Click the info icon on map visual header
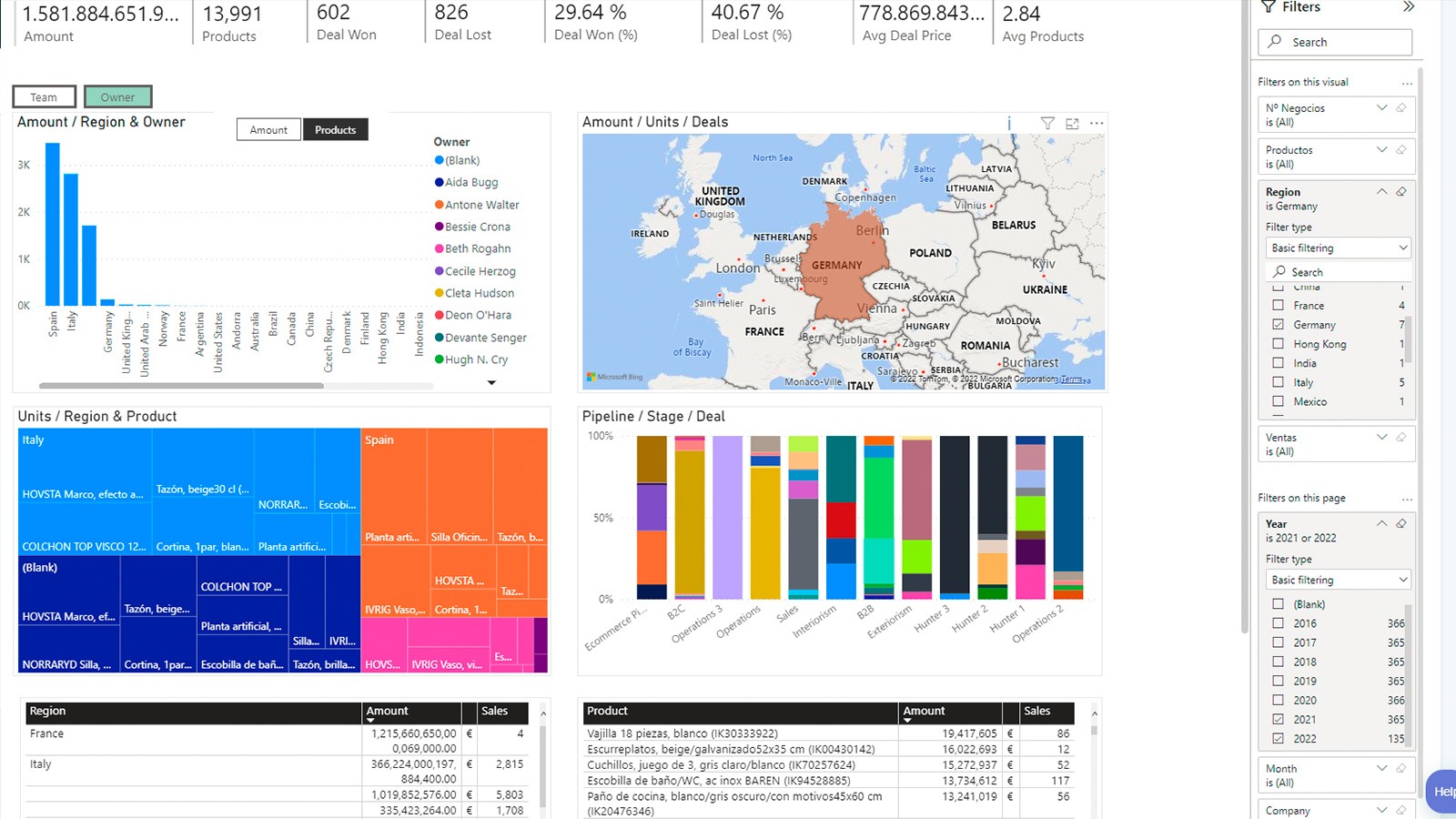Image resolution: width=1456 pixels, height=819 pixels. click(x=1009, y=123)
